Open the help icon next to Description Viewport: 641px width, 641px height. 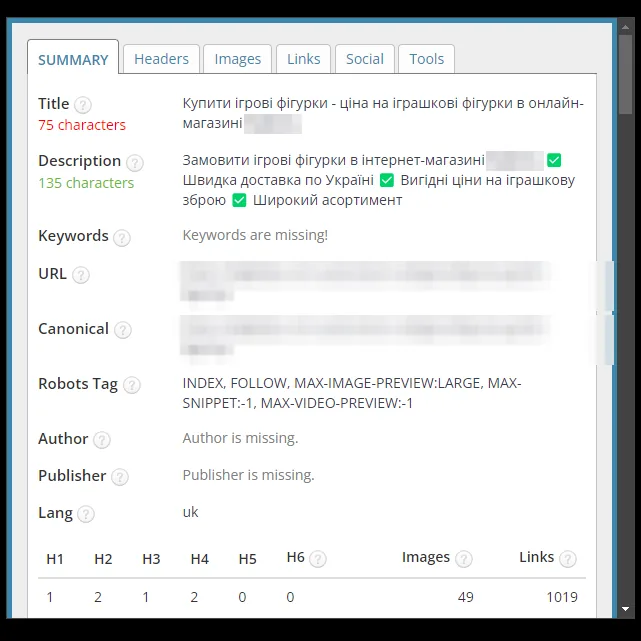(134, 163)
